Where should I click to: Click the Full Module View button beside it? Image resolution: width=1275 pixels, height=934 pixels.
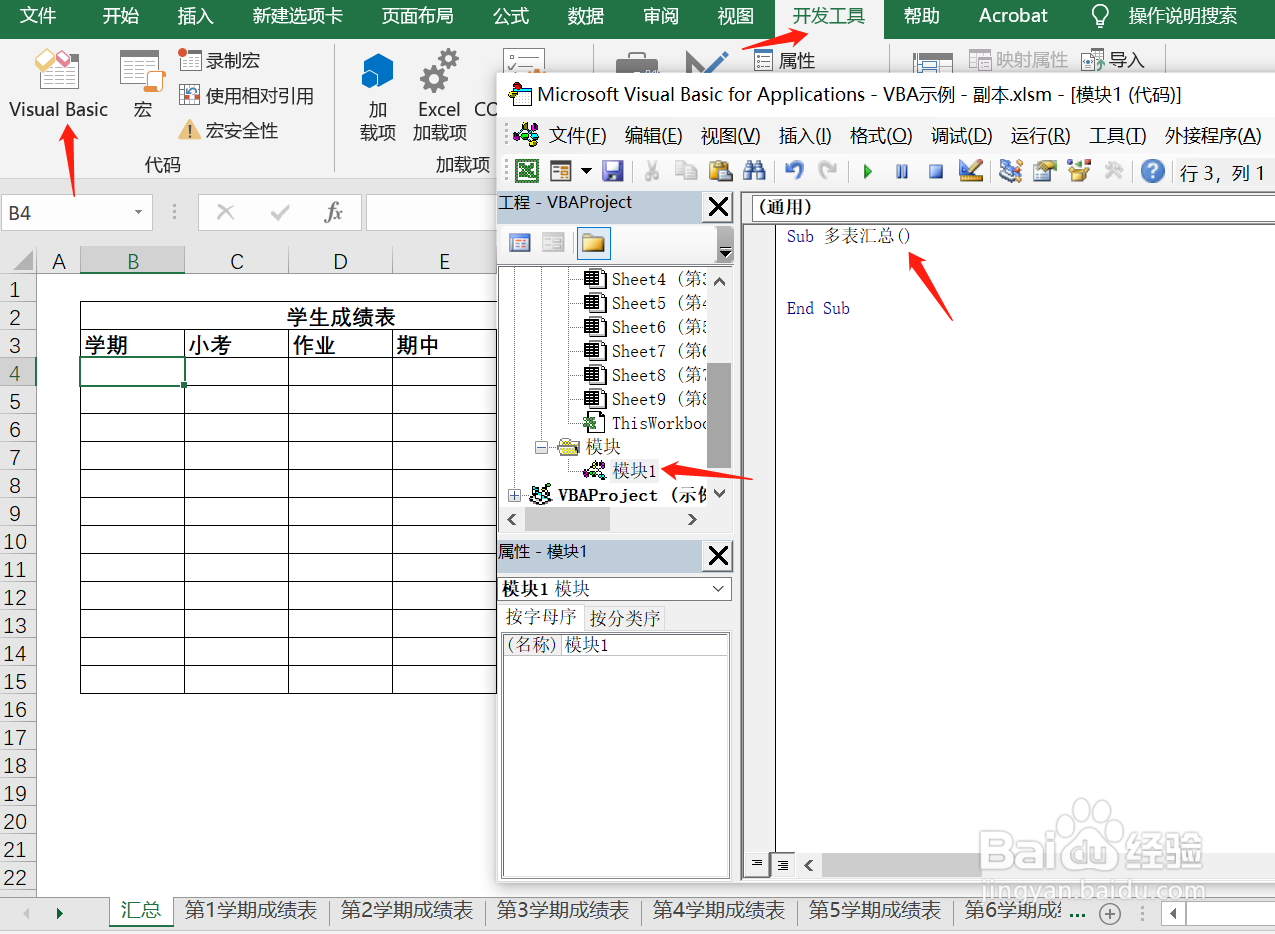(783, 864)
